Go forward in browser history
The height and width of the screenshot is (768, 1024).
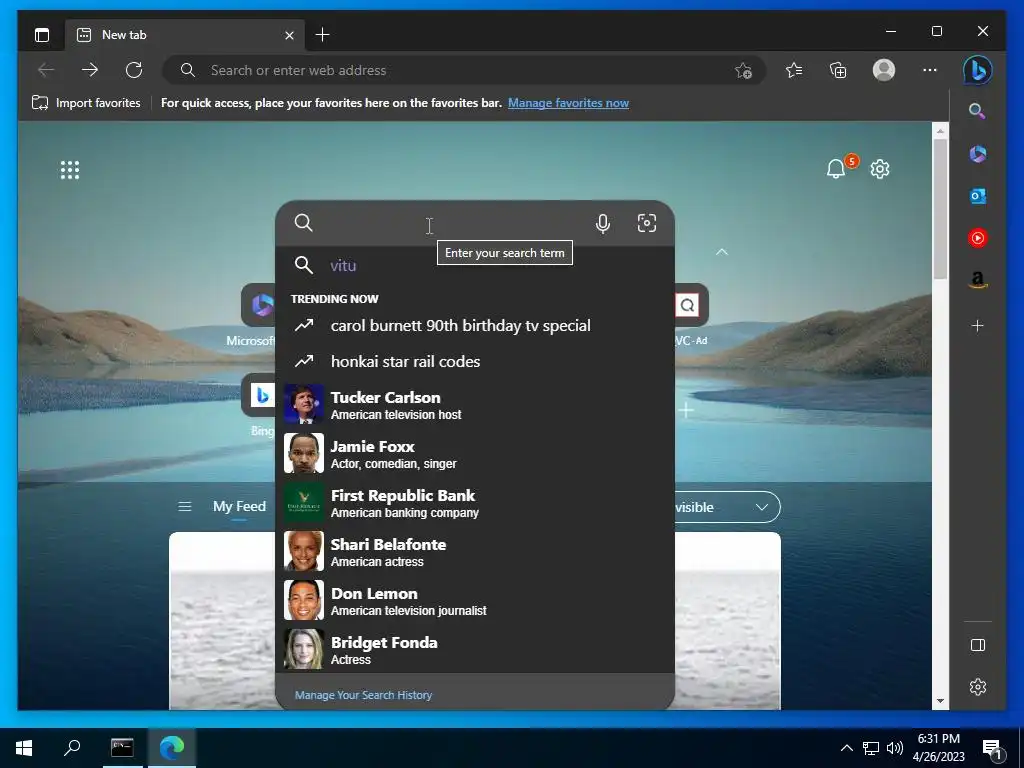[x=90, y=70]
